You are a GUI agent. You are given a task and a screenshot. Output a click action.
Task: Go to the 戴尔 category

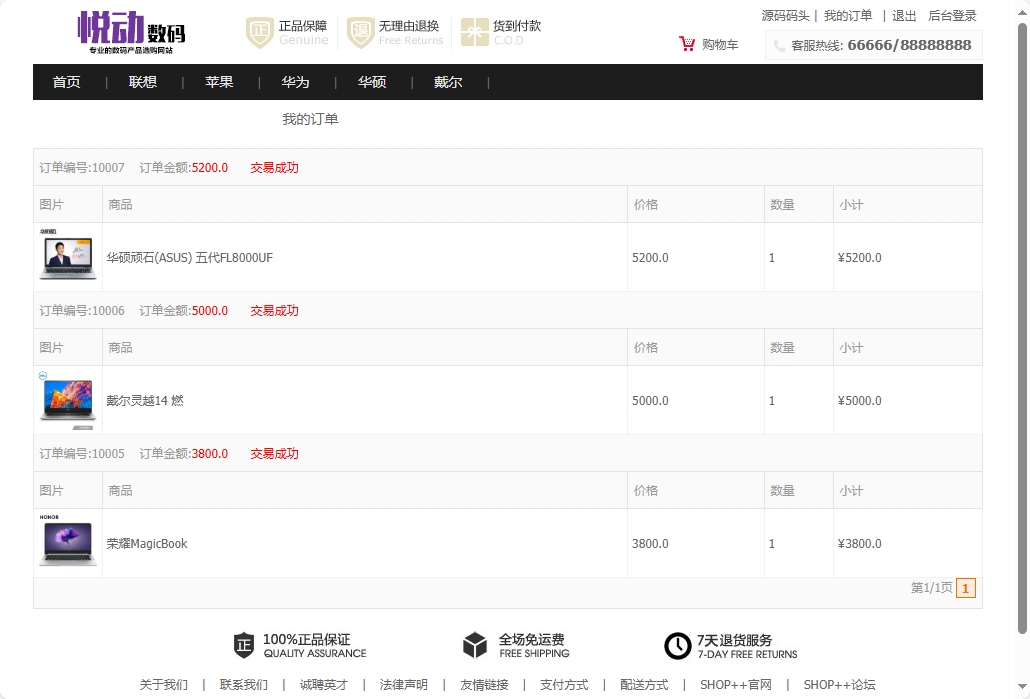click(448, 82)
